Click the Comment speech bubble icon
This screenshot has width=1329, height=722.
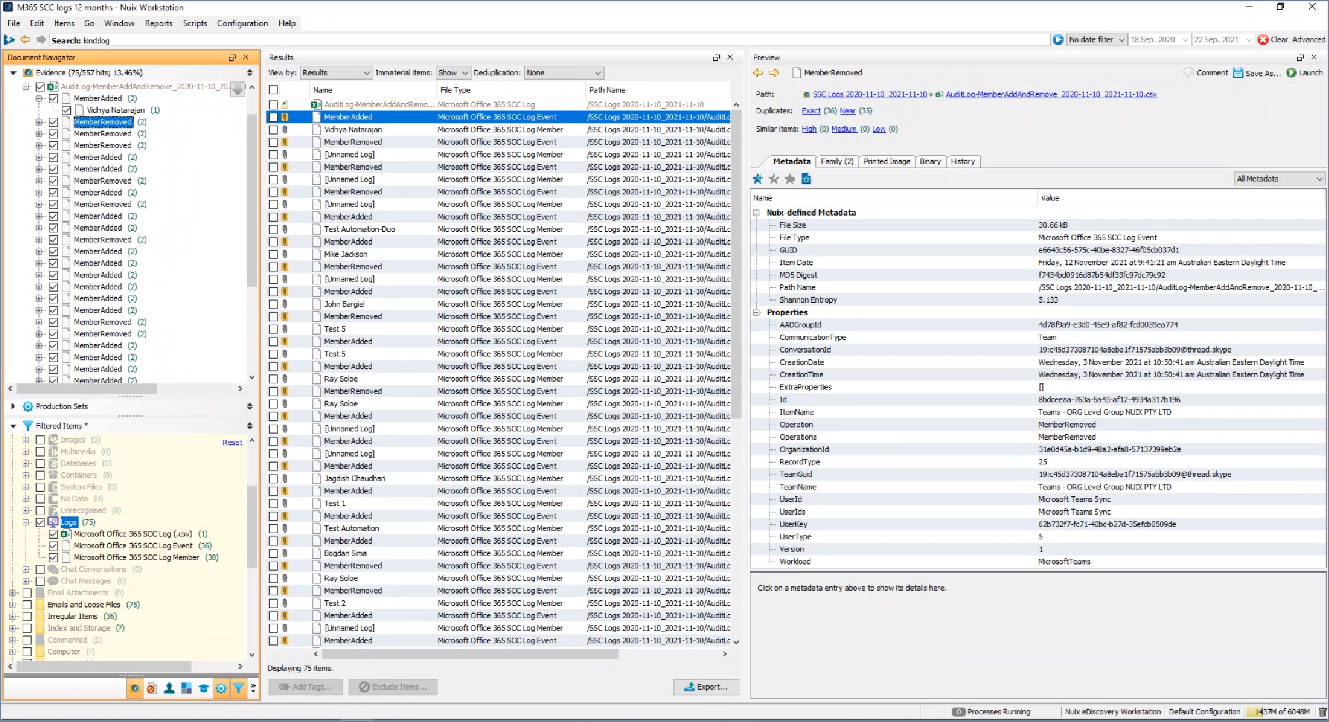coord(1189,72)
